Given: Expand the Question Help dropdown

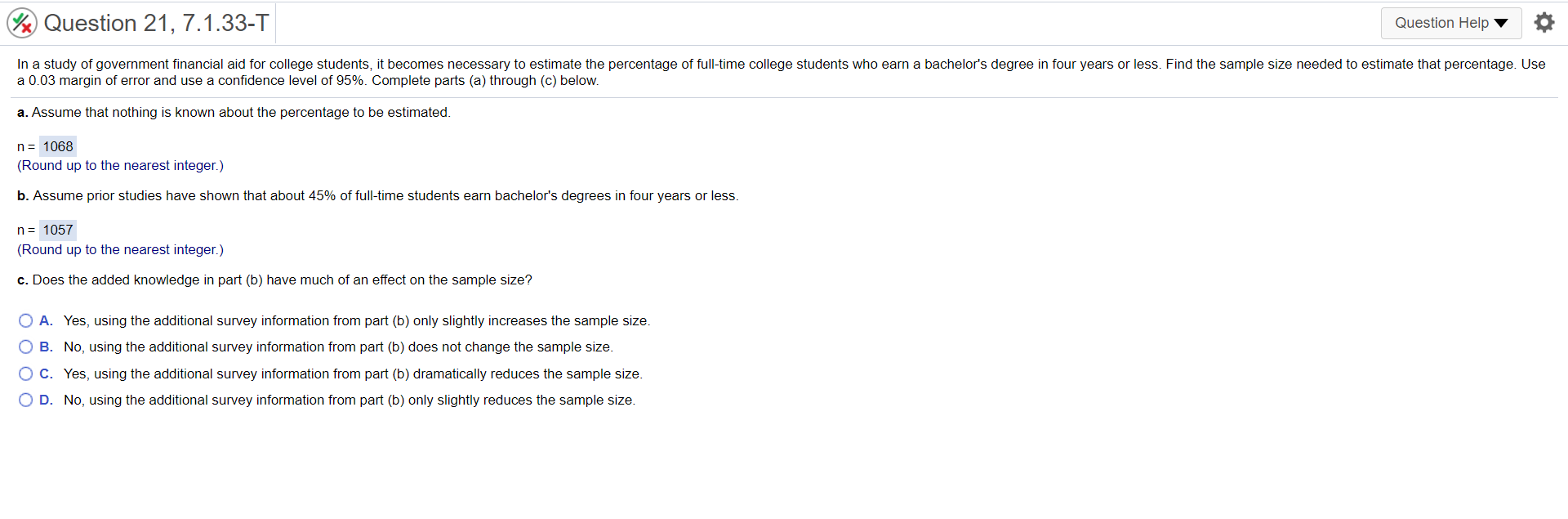Looking at the screenshot, I should pos(1450,23).
